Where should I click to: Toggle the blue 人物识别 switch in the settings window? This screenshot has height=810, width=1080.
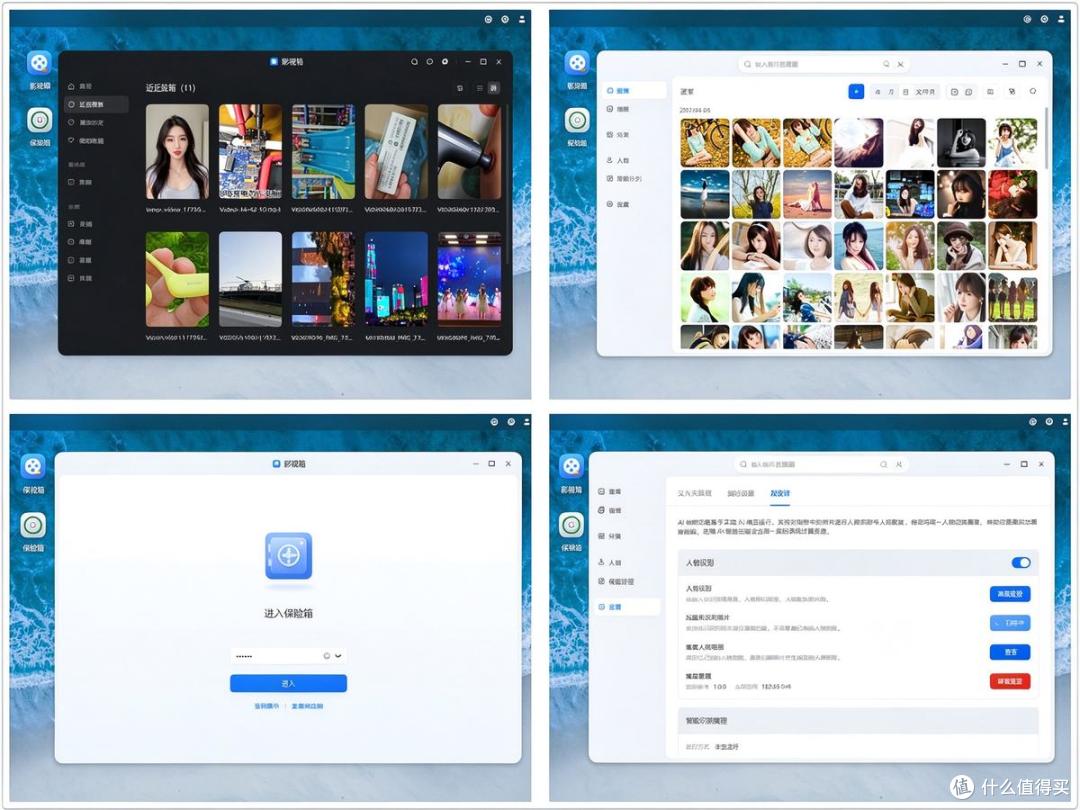[x=1021, y=563]
